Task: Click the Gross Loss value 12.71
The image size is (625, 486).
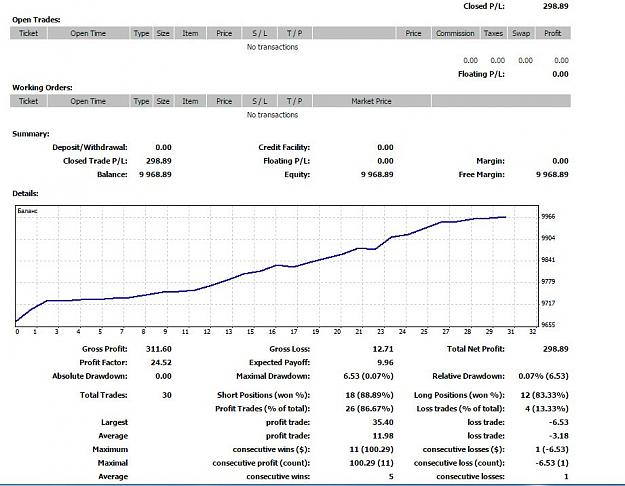Action: tap(383, 349)
